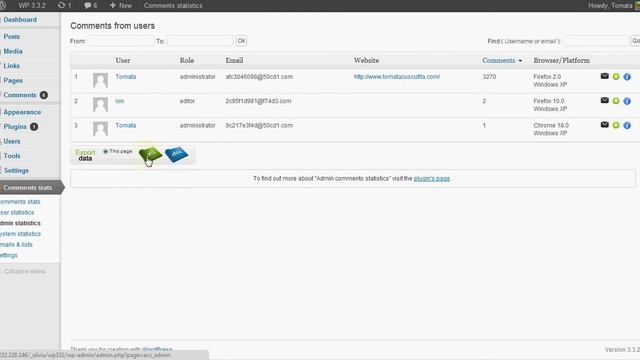
Task: Open Tools in the sidebar
Action: point(12,156)
